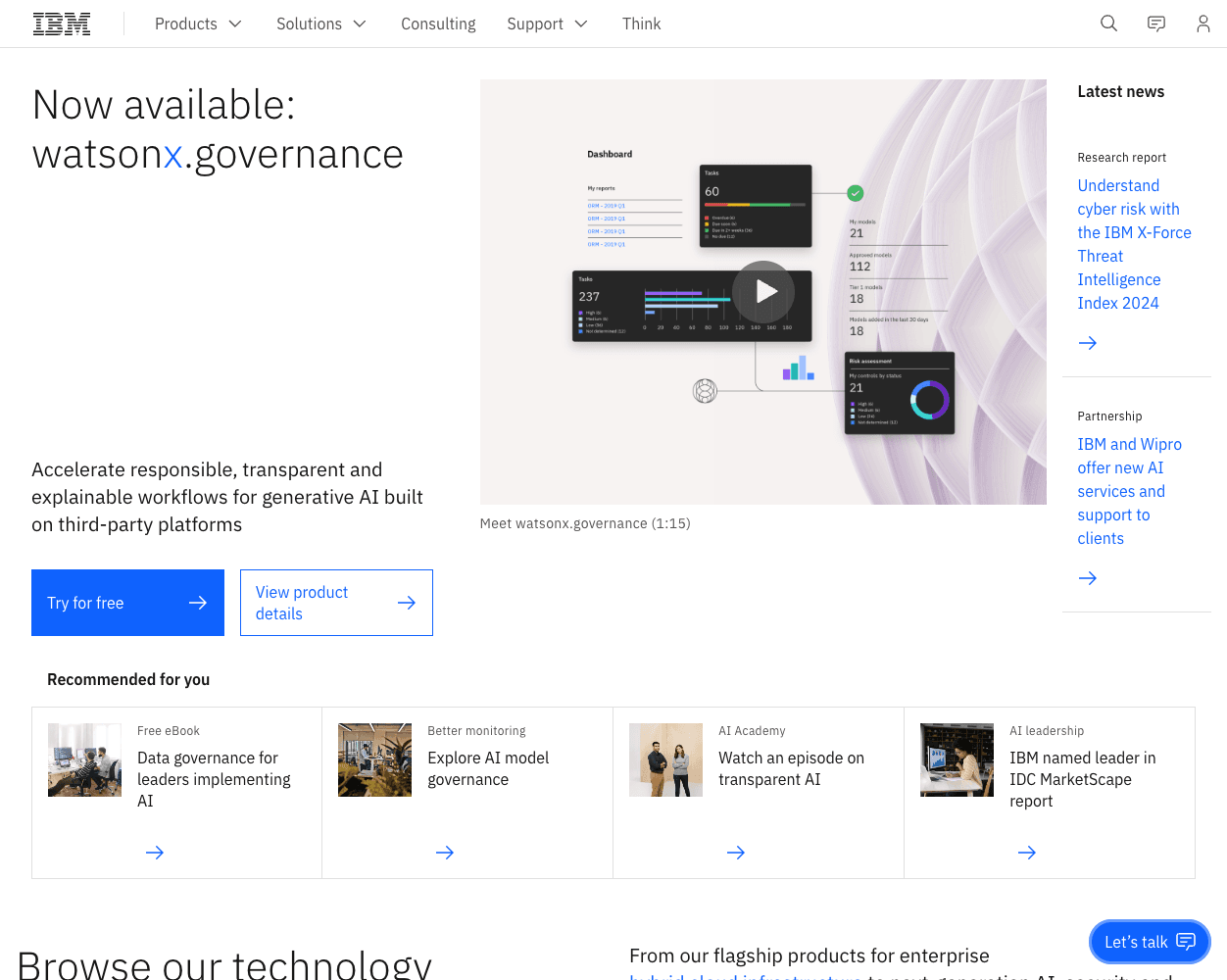Open the search icon in header

(x=1108, y=24)
